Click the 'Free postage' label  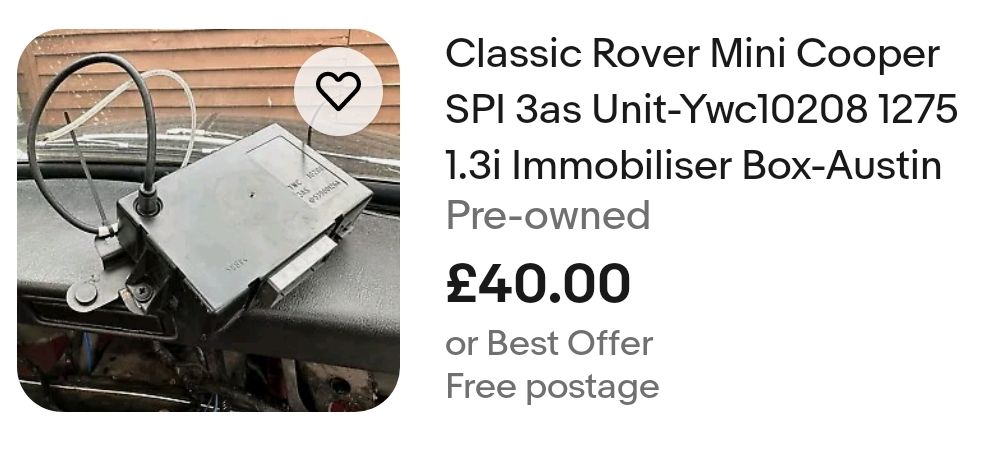[552, 387]
